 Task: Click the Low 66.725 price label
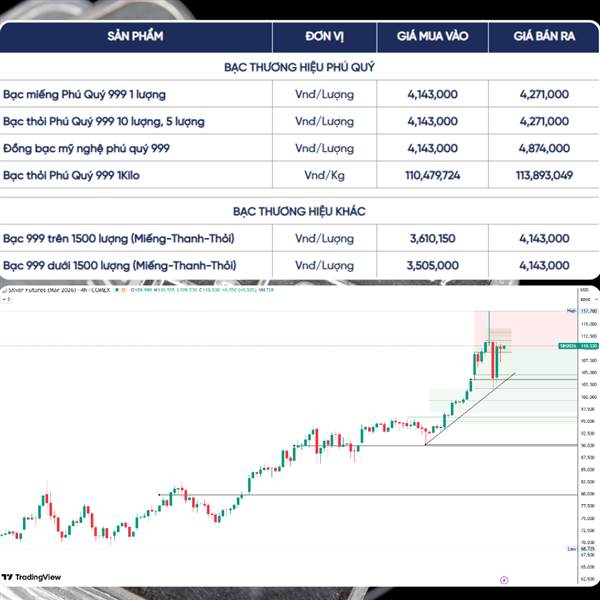tap(582, 549)
